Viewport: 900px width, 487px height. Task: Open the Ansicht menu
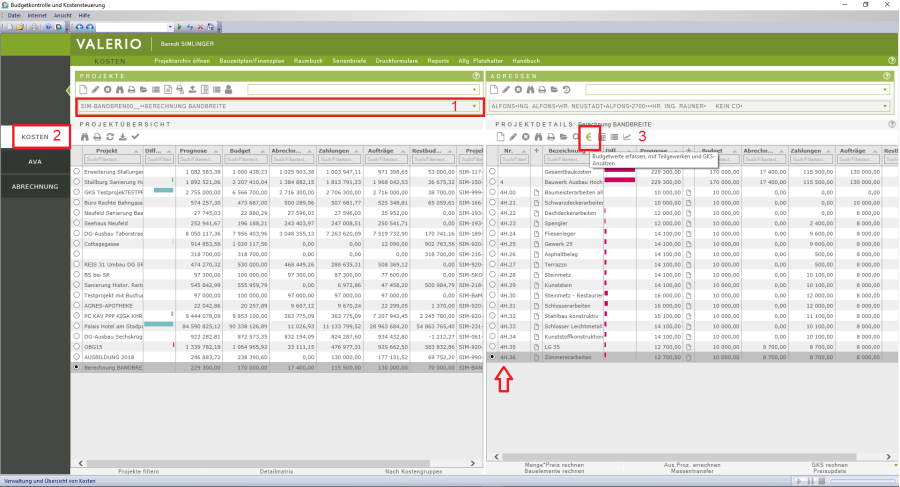[62, 17]
